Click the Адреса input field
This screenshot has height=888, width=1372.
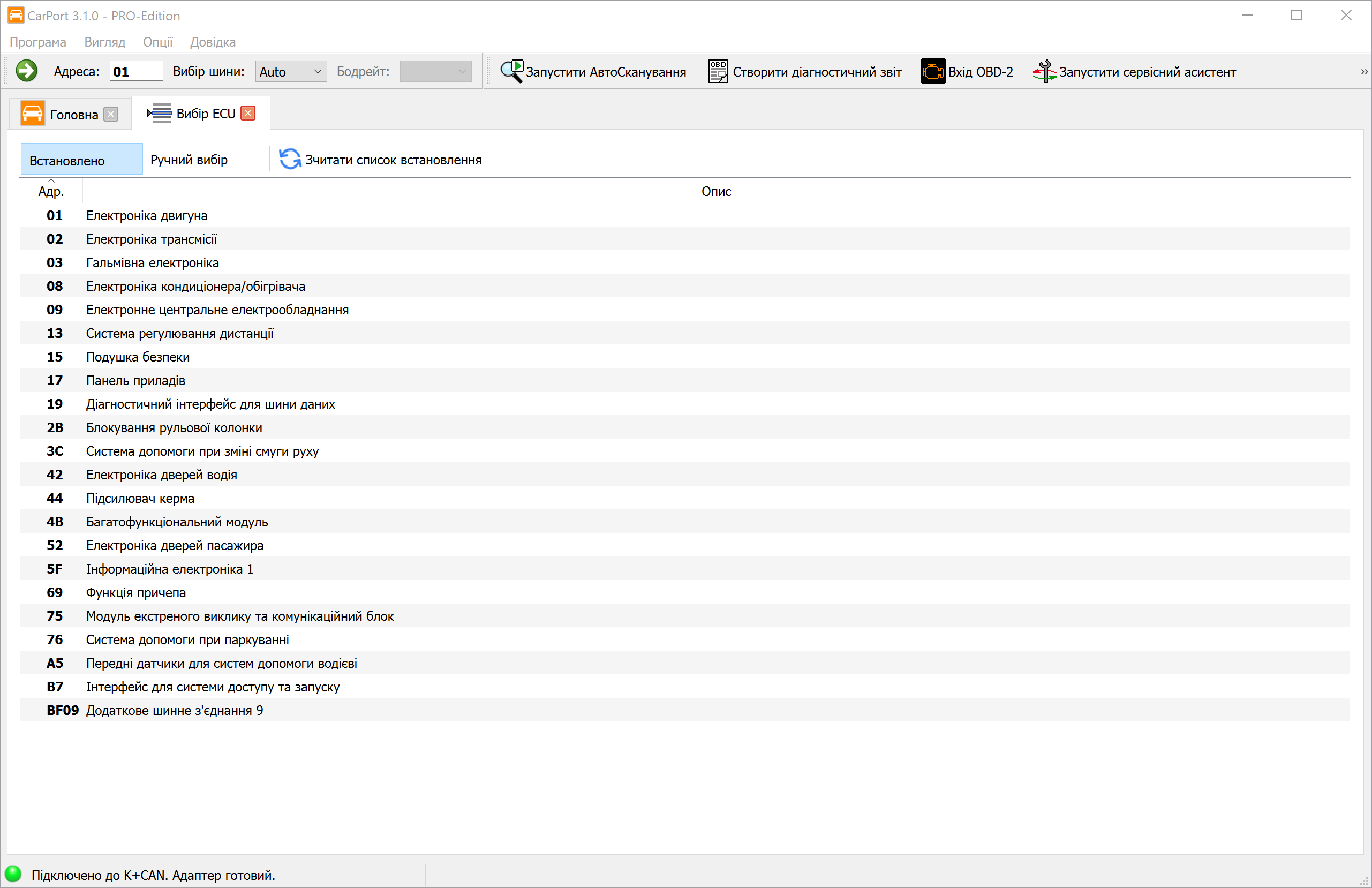(x=136, y=72)
